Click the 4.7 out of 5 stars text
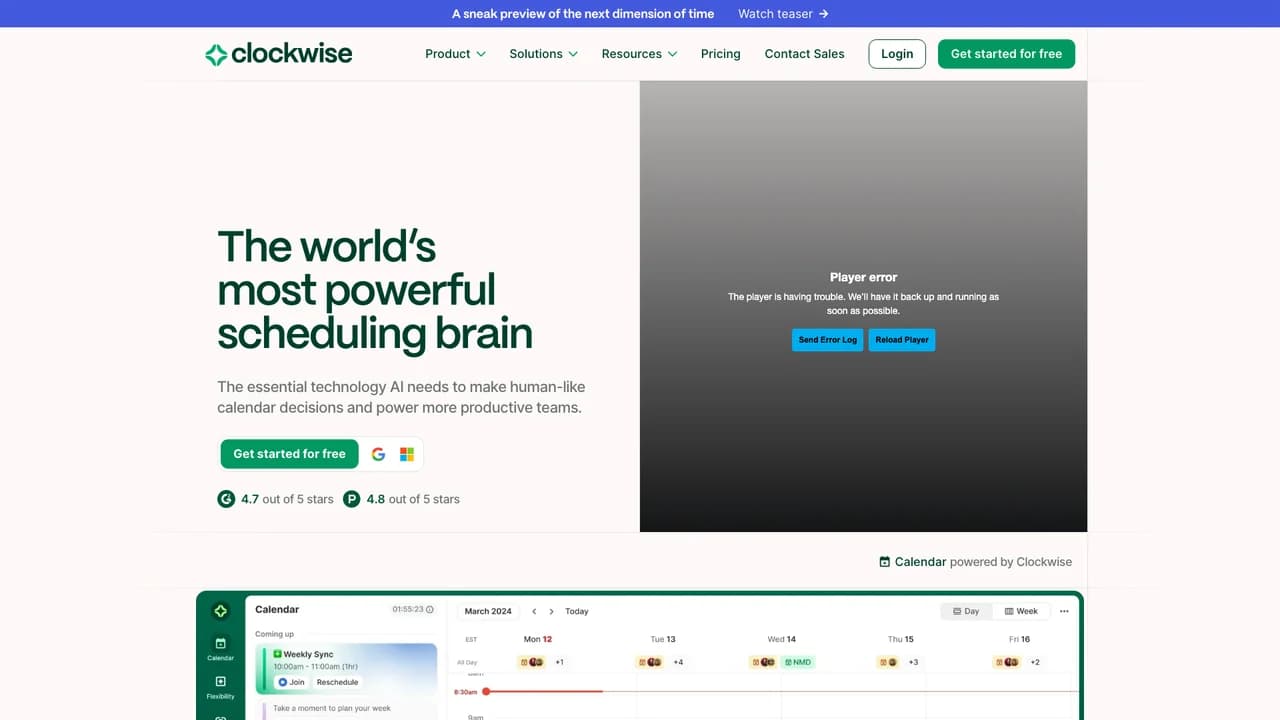Image resolution: width=1280 pixels, height=720 pixels. pyautogui.click(x=287, y=499)
